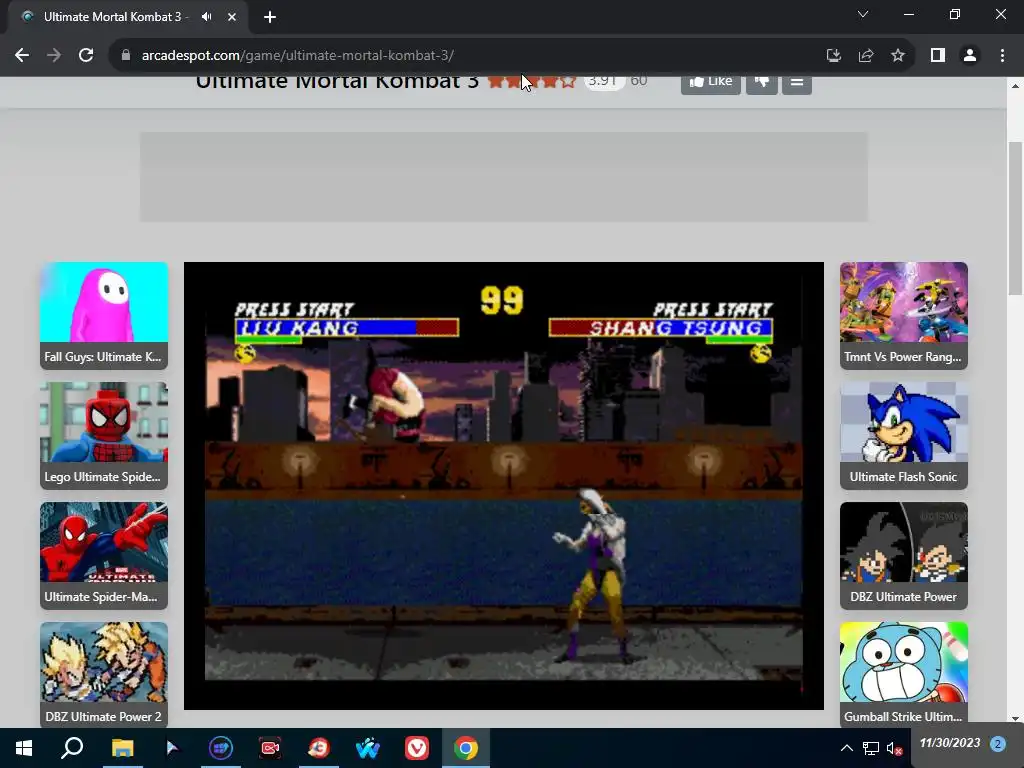Open the game options hamburger menu
The width and height of the screenshot is (1024, 768).
click(x=797, y=82)
